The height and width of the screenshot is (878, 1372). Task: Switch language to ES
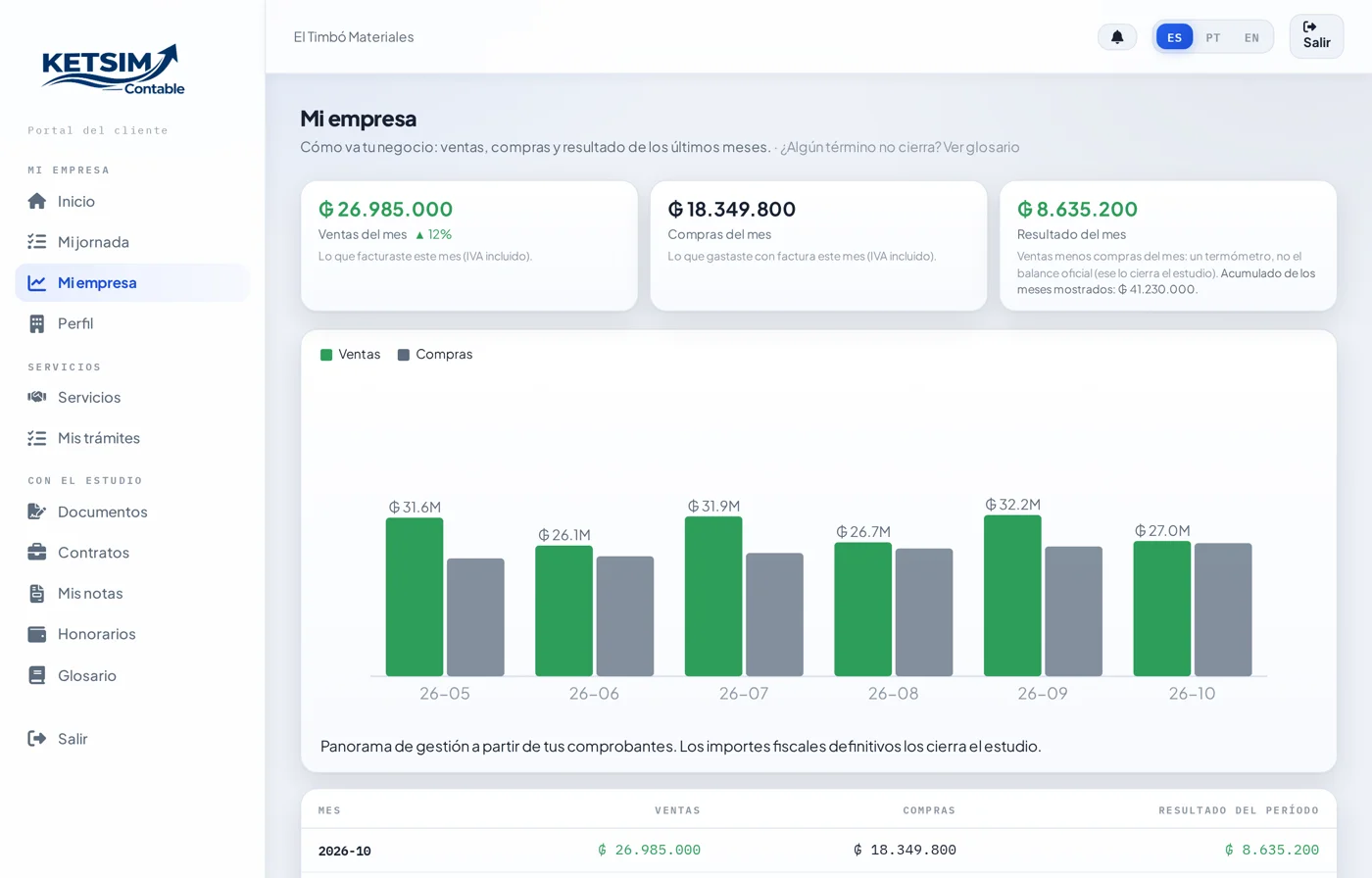[1174, 37]
